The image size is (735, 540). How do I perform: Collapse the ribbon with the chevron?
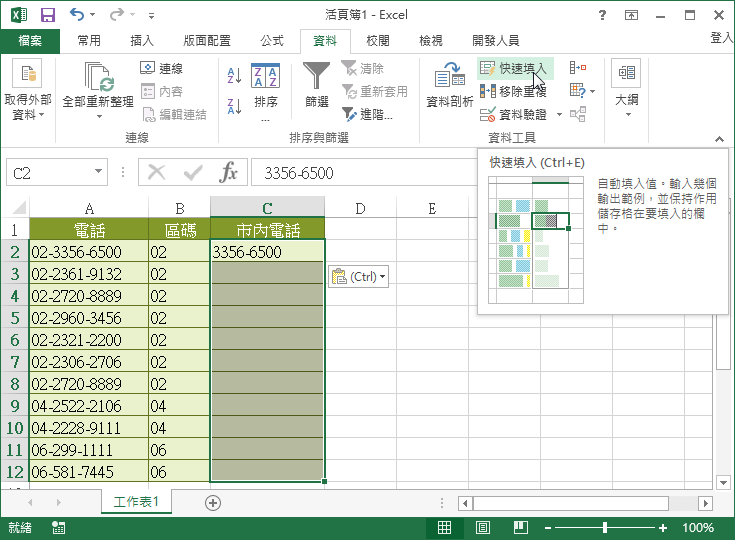pyautogui.click(x=719, y=139)
